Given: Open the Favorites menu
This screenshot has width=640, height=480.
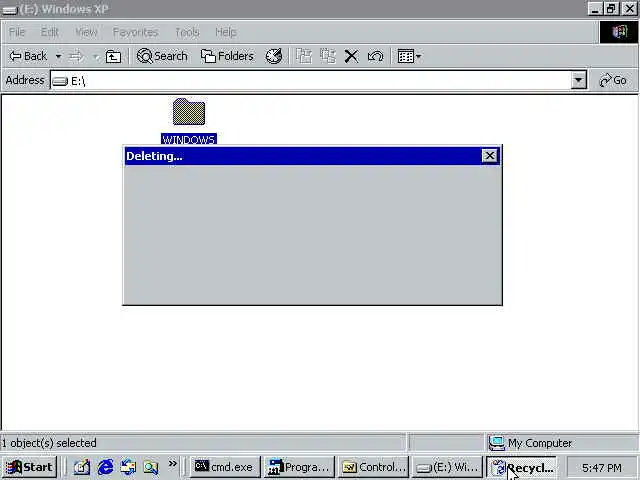Looking at the screenshot, I should coord(135,32).
